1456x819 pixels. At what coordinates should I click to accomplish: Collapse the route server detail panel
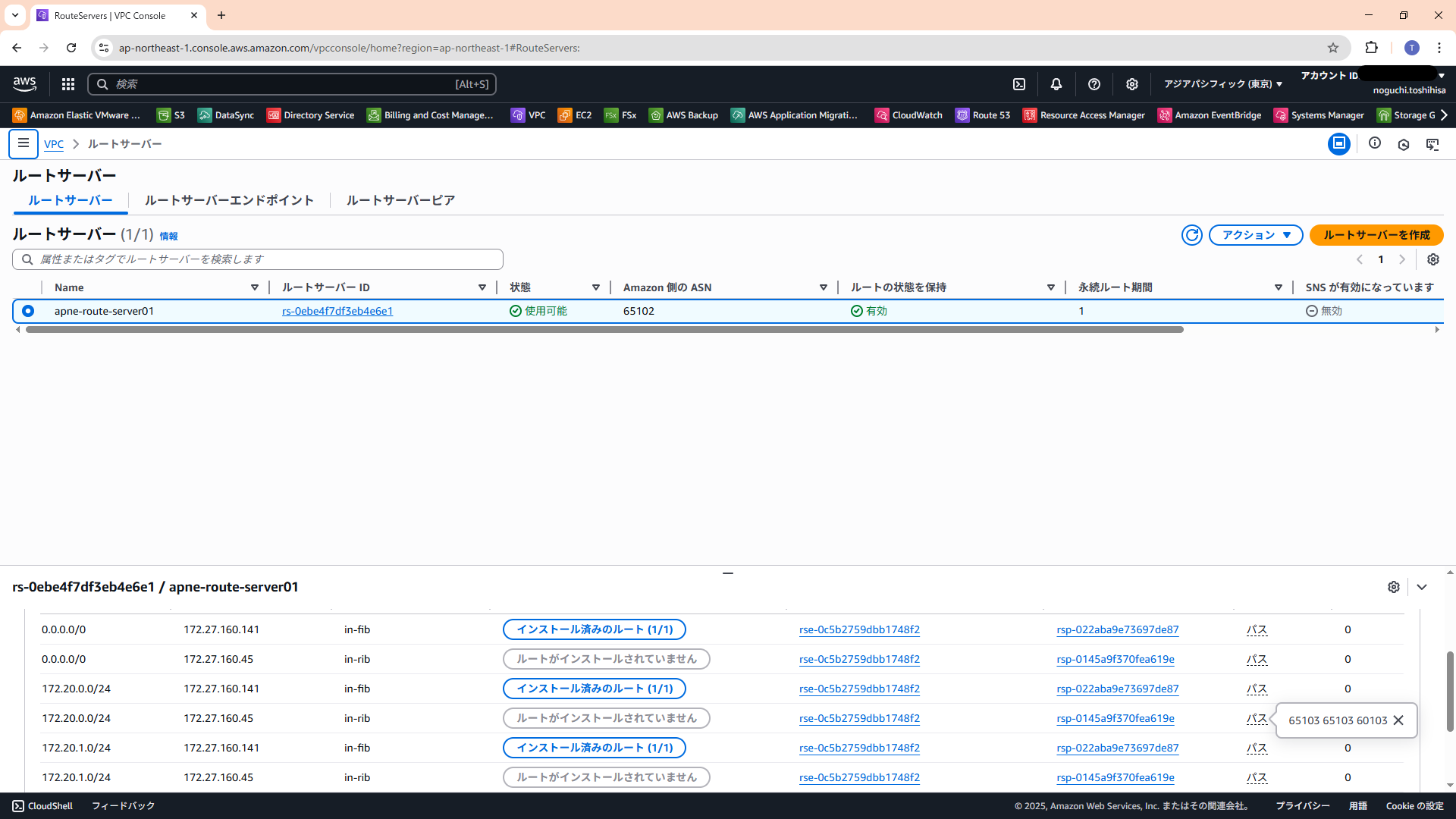pyautogui.click(x=1422, y=587)
